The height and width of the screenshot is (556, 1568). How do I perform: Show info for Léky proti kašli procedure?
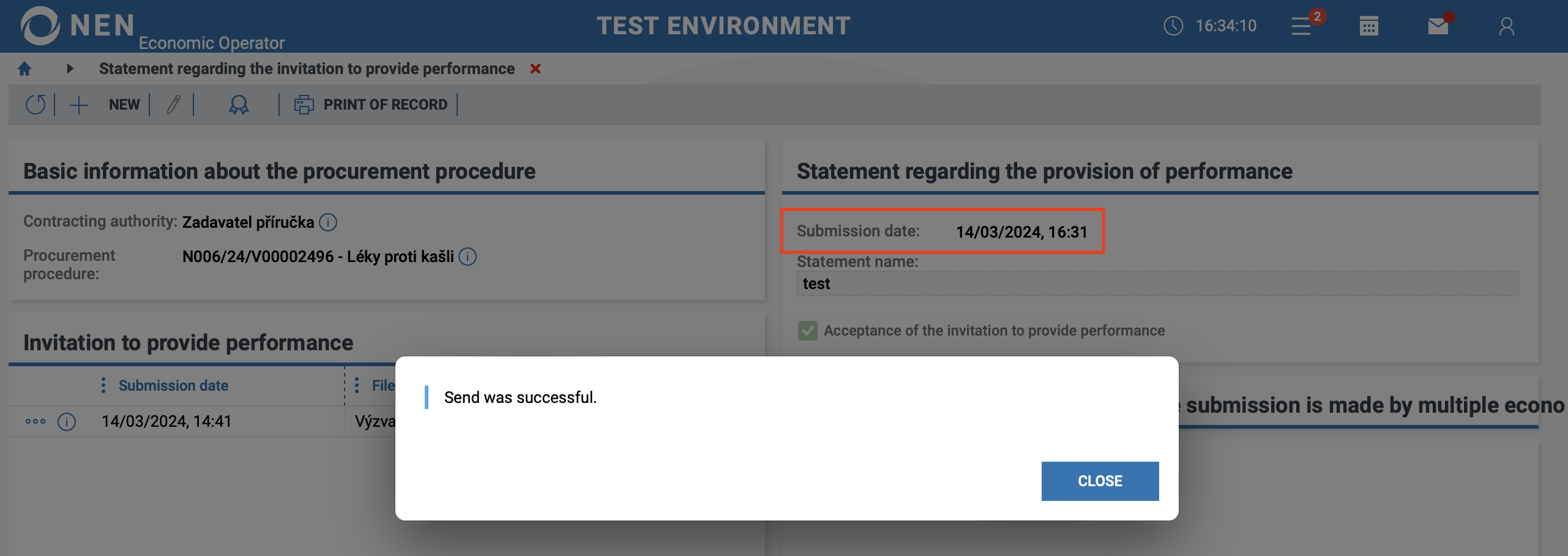tap(468, 257)
